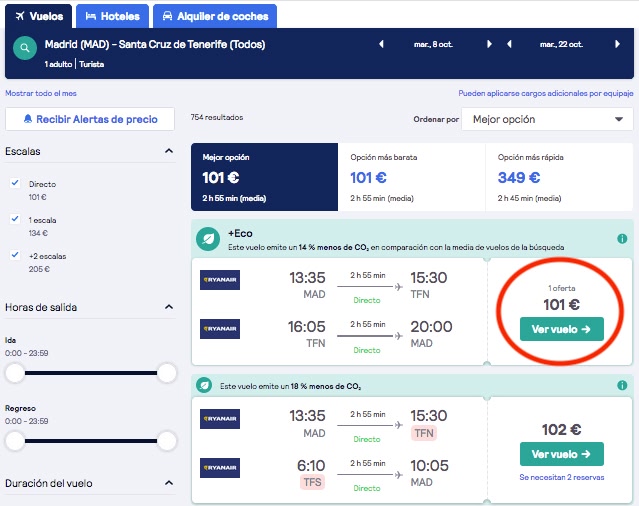
Task: Move return date back one day
Action: point(509,44)
